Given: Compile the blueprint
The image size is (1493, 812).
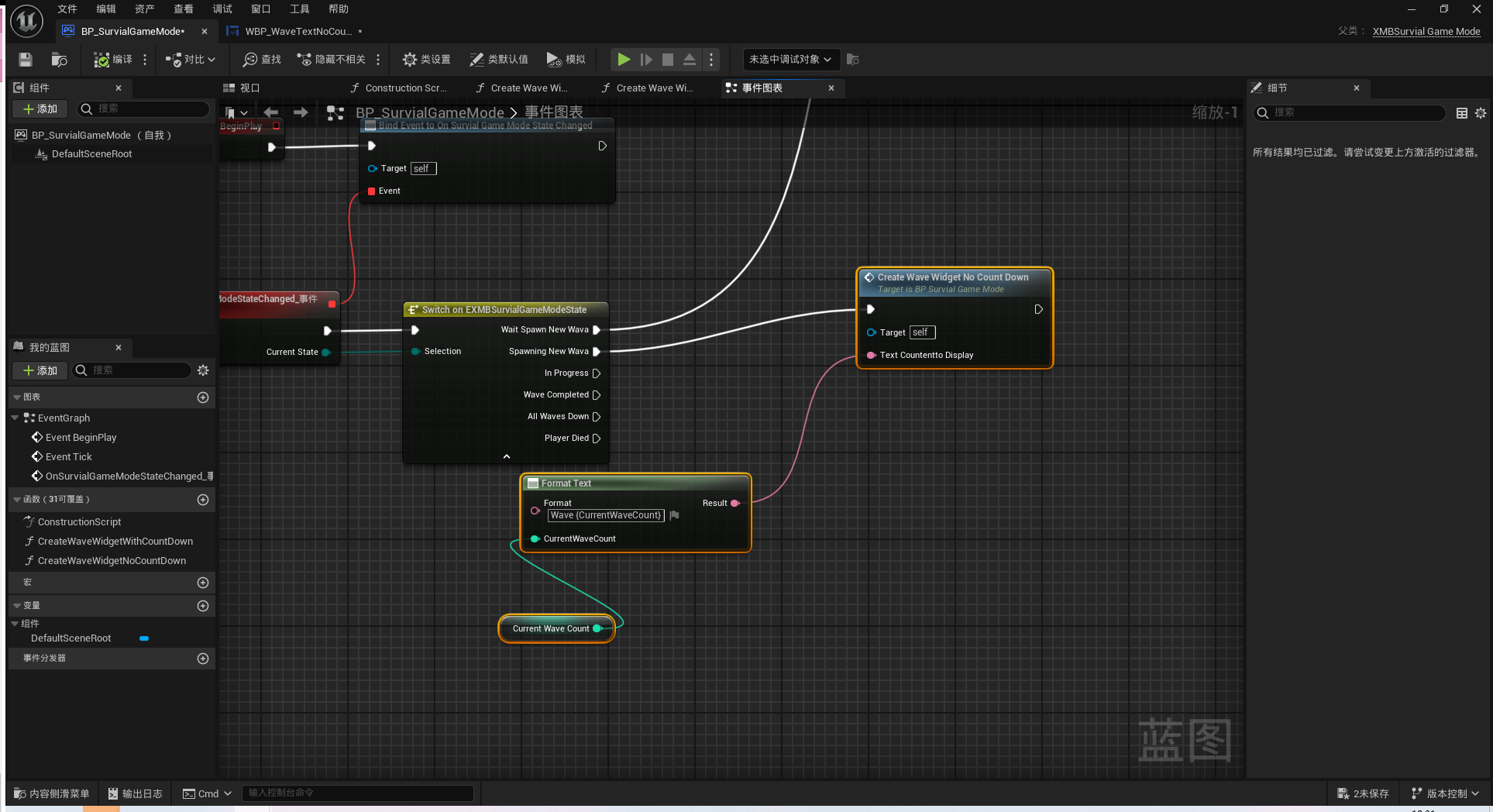Looking at the screenshot, I should tap(113, 60).
